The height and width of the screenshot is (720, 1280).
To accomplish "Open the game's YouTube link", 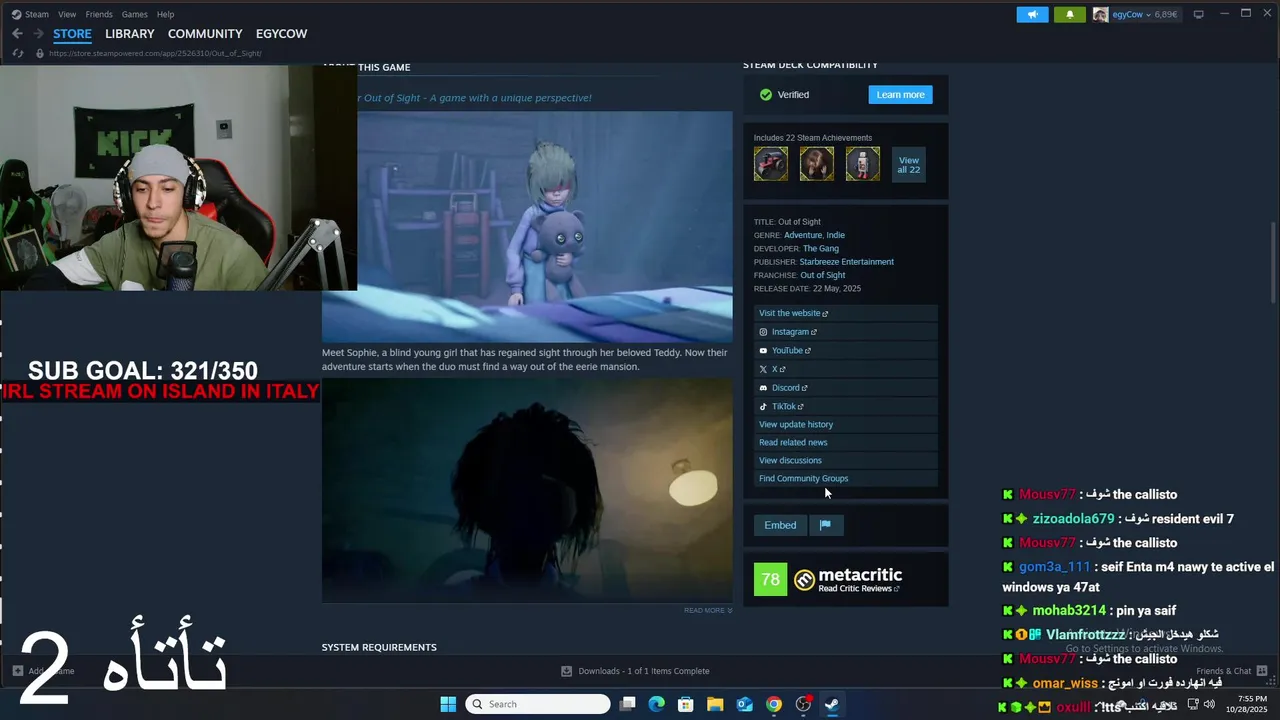I will (846, 350).
